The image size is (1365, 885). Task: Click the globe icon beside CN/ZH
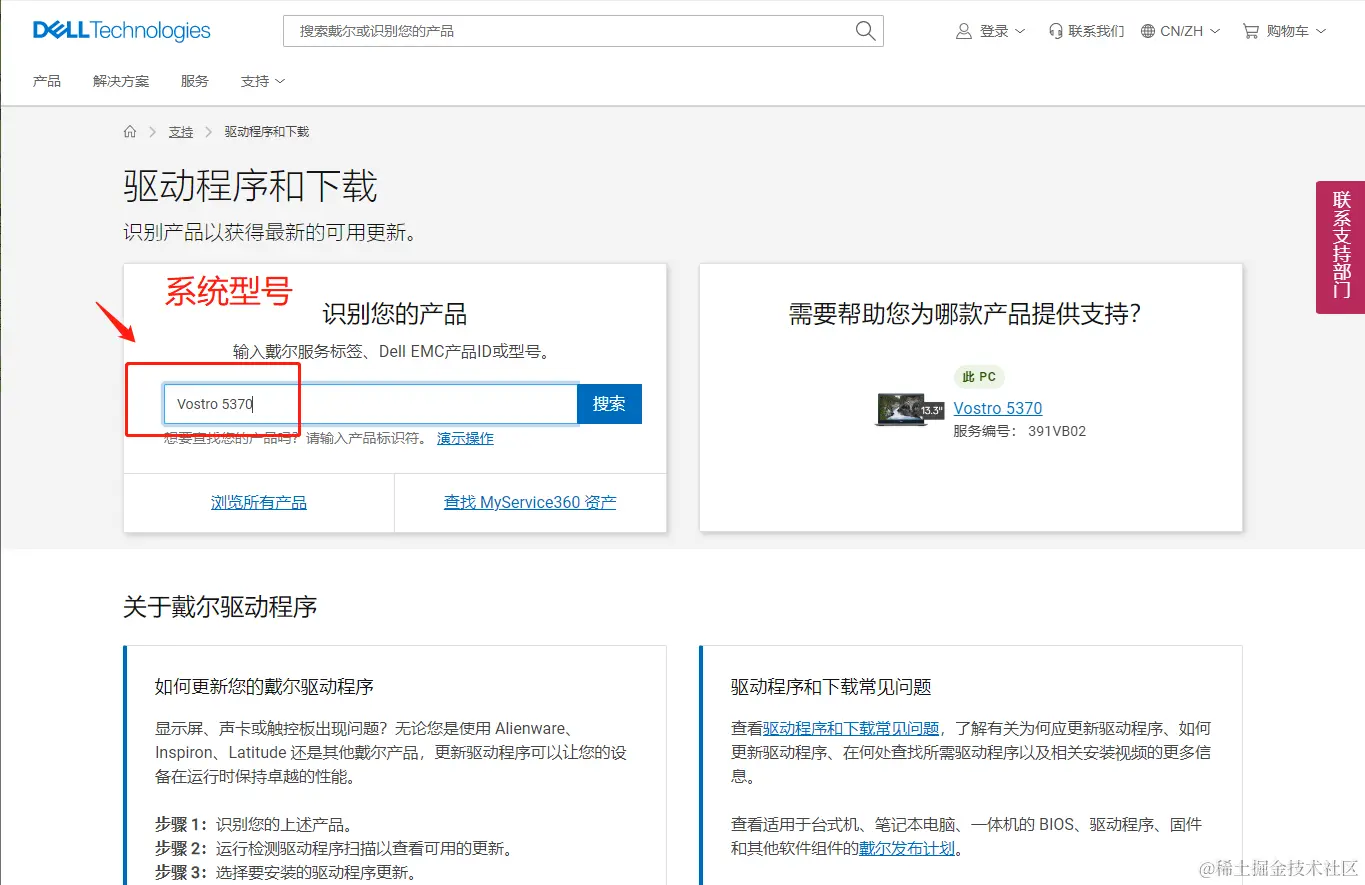click(1147, 31)
